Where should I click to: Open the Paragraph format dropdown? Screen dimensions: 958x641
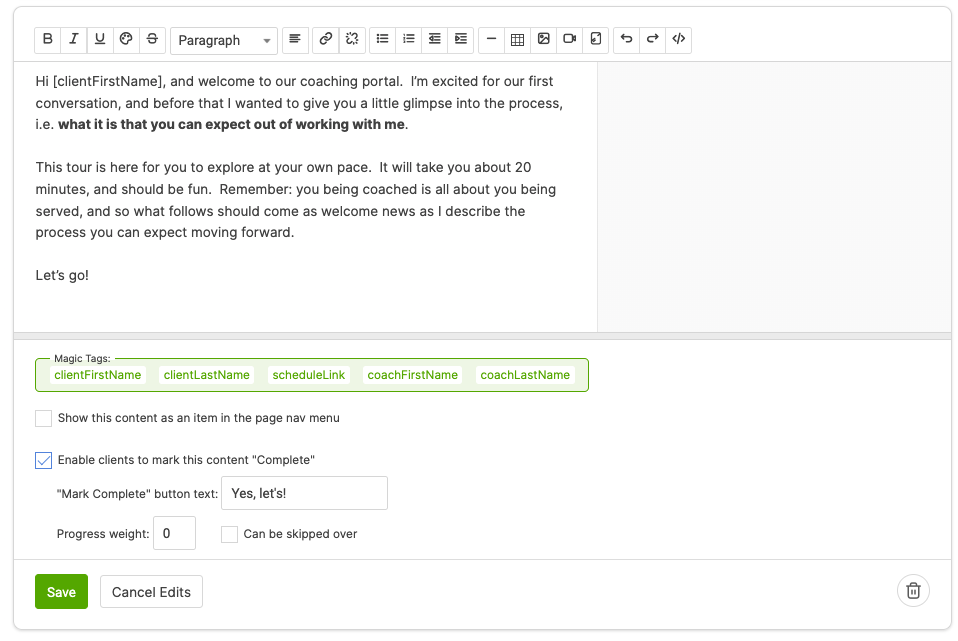tap(224, 40)
